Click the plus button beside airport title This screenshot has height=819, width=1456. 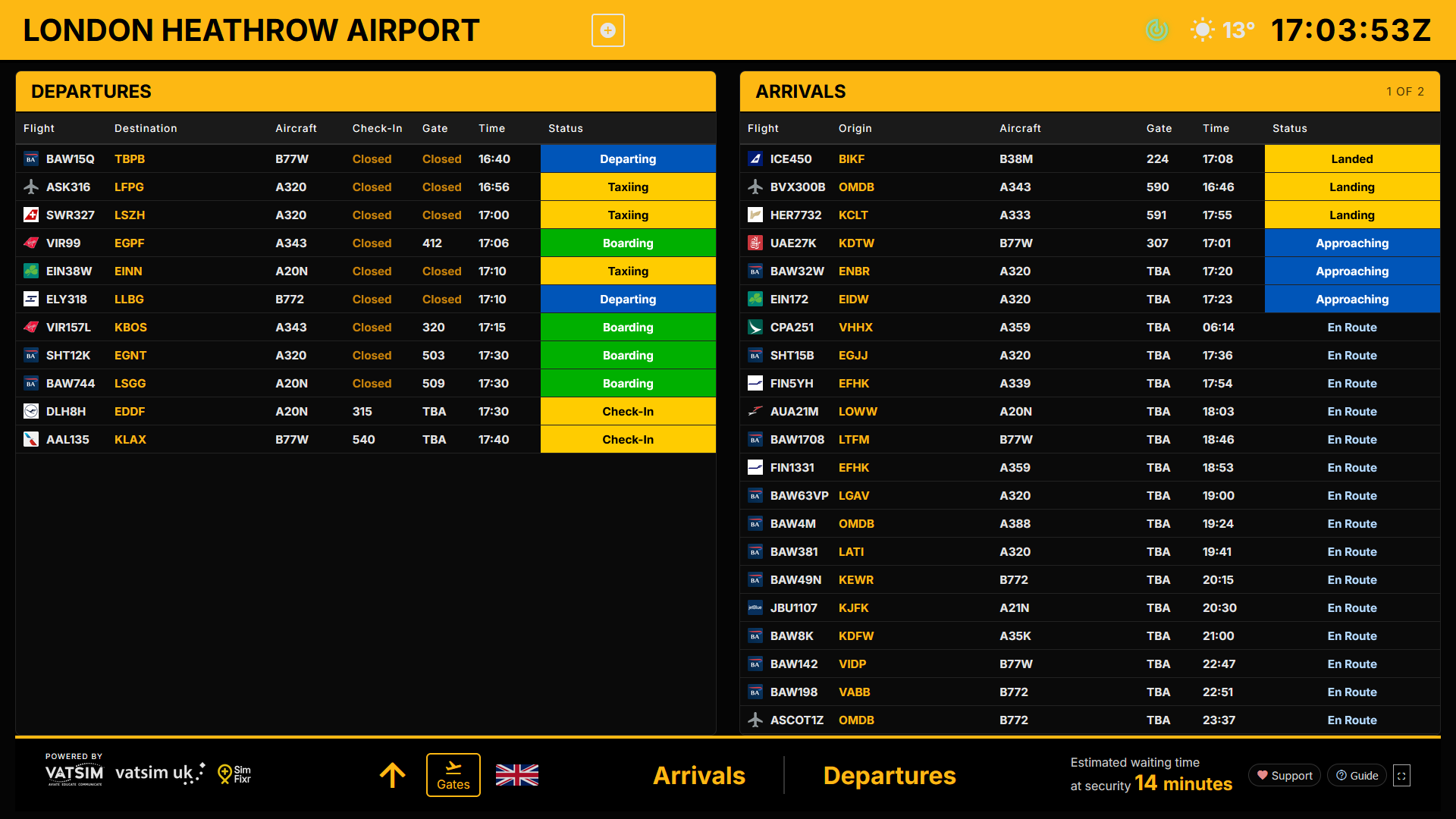tap(607, 30)
